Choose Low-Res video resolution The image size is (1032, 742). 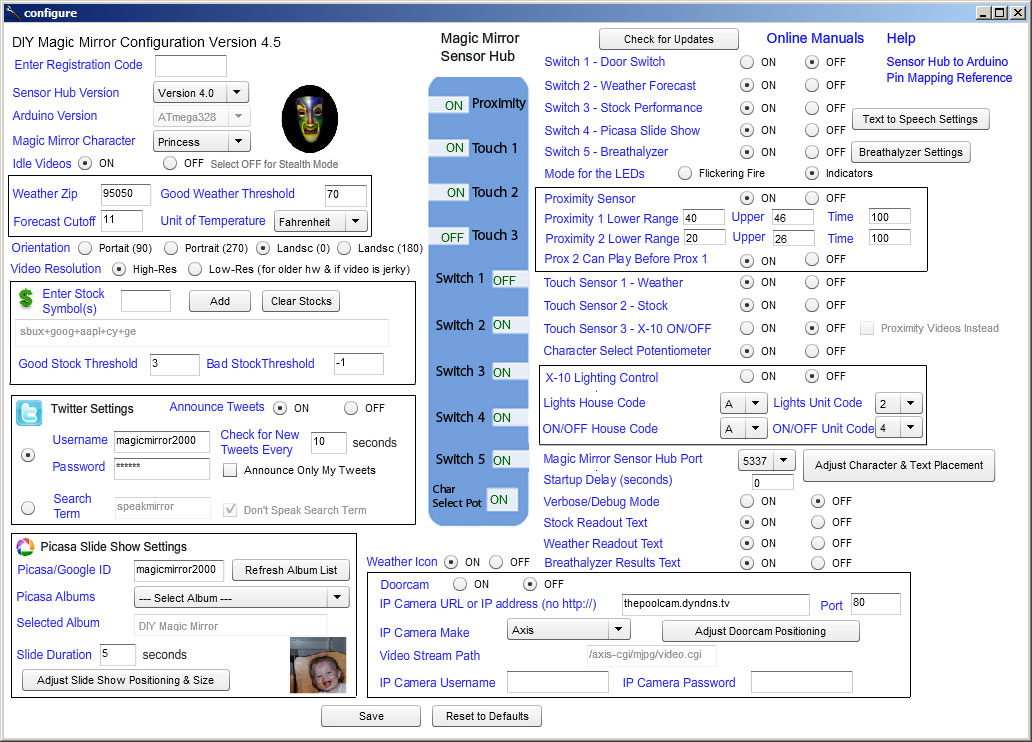[195, 269]
